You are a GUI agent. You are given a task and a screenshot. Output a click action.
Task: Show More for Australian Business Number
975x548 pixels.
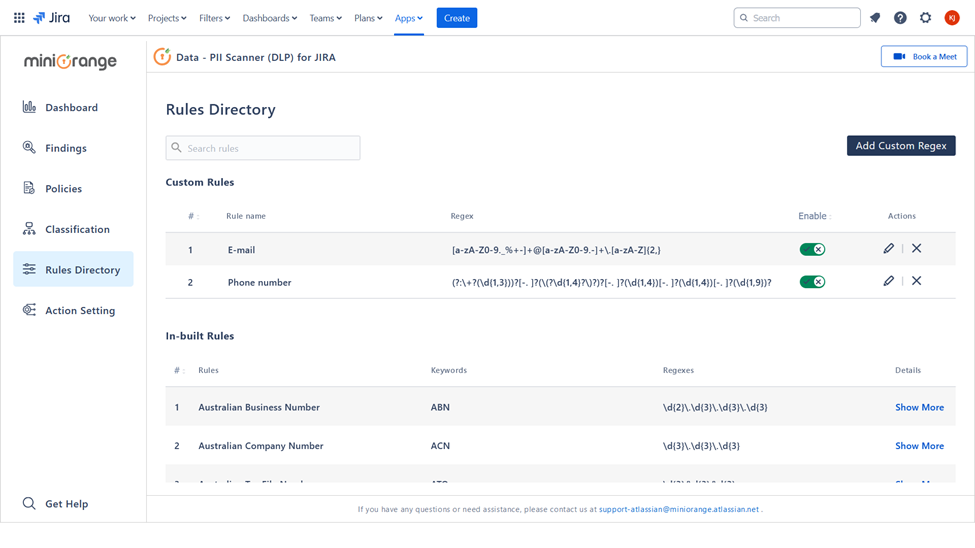click(x=919, y=407)
